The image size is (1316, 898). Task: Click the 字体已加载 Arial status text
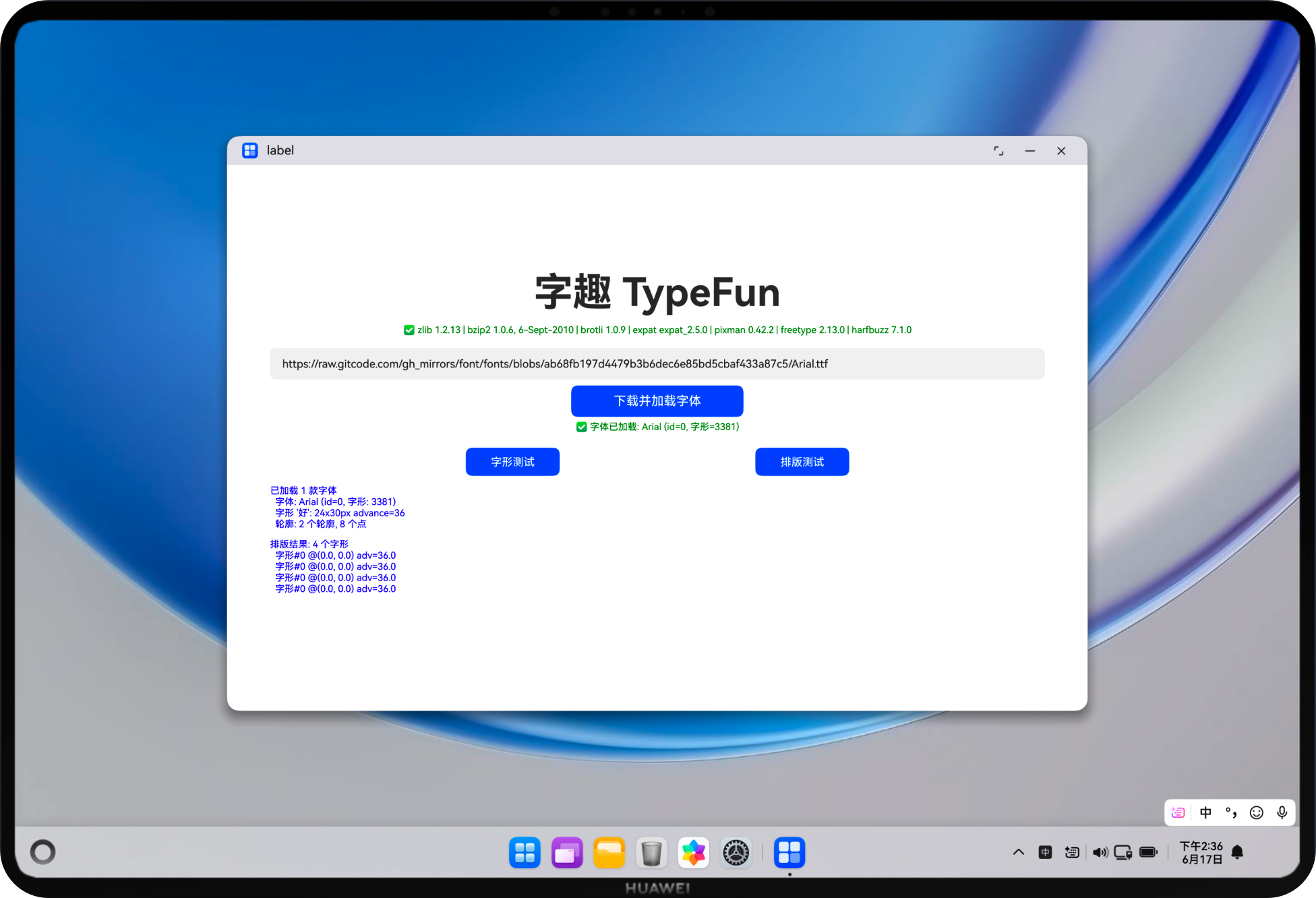tap(658, 427)
